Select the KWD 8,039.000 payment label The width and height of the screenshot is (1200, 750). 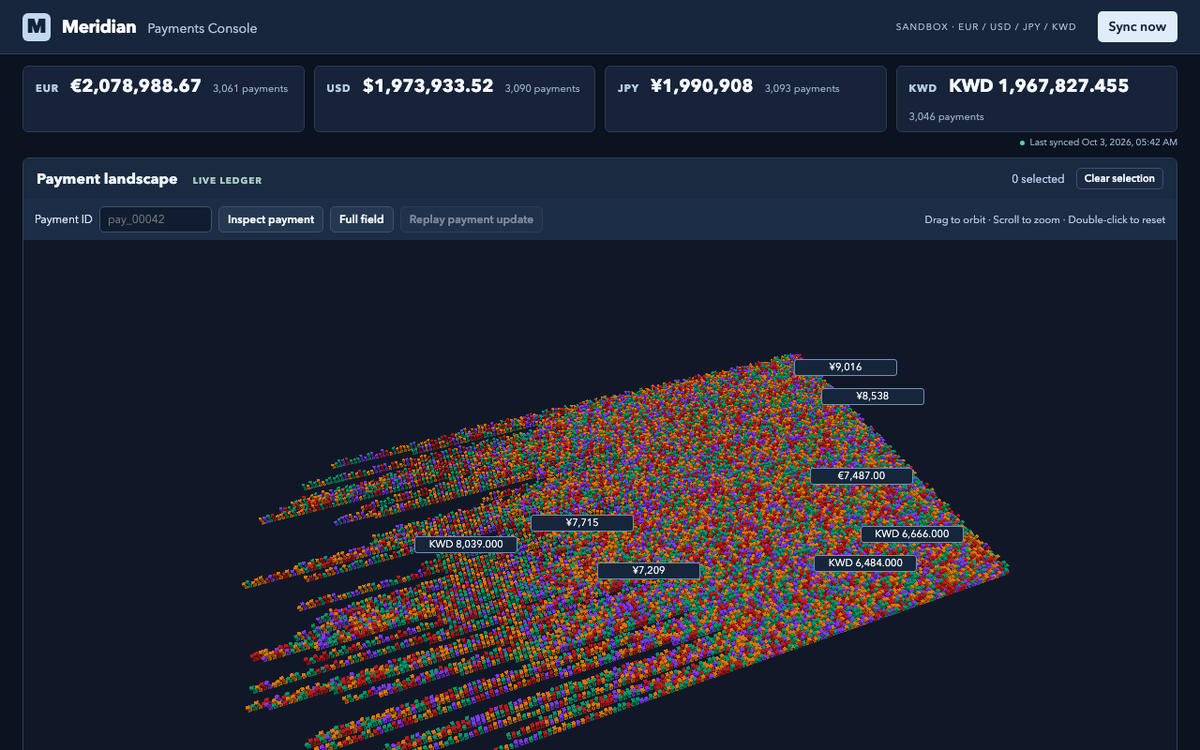pyautogui.click(x=466, y=544)
